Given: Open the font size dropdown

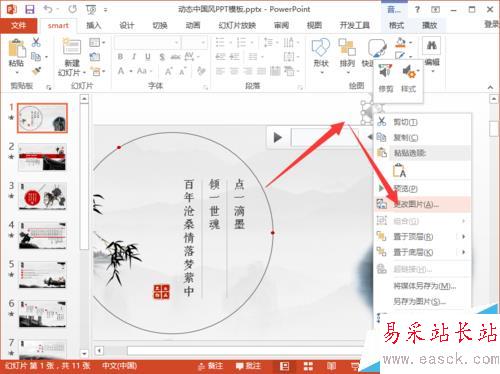Looking at the screenshot, I should point(203,43).
